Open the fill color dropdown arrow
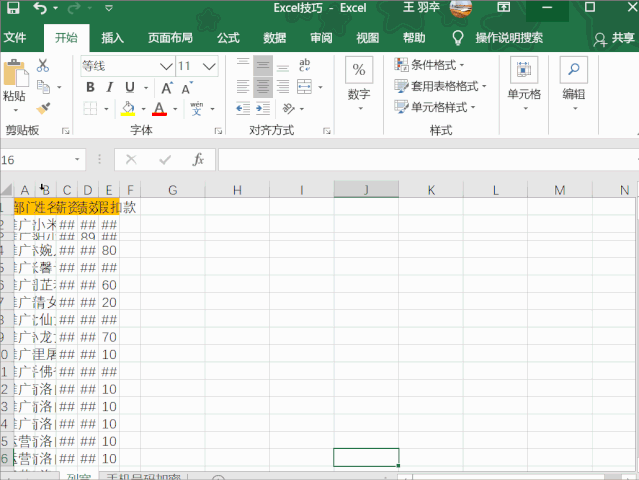Image resolution: width=639 pixels, height=480 pixels. [x=143, y=109]
